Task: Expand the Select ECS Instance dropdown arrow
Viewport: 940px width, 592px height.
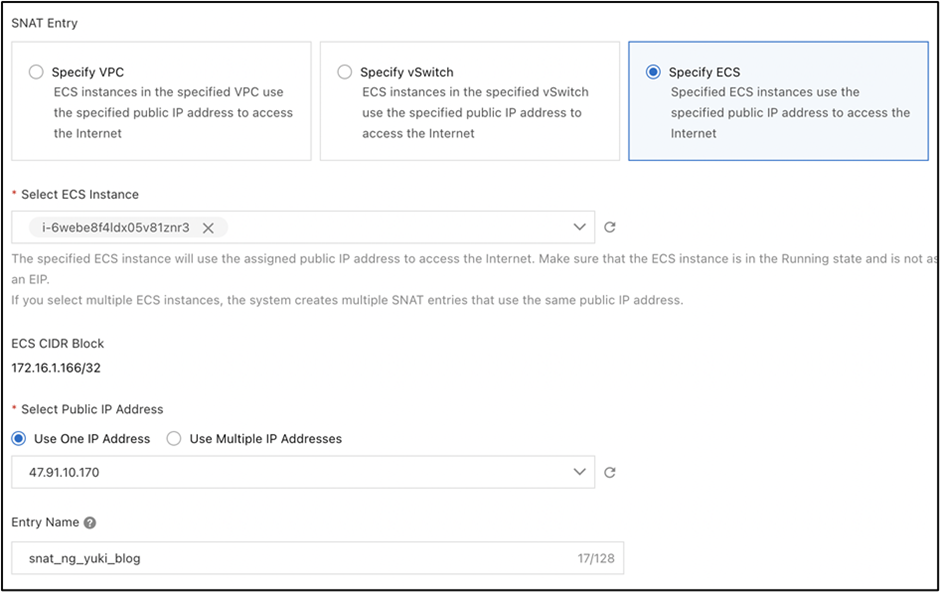Action: pos(579,227)
